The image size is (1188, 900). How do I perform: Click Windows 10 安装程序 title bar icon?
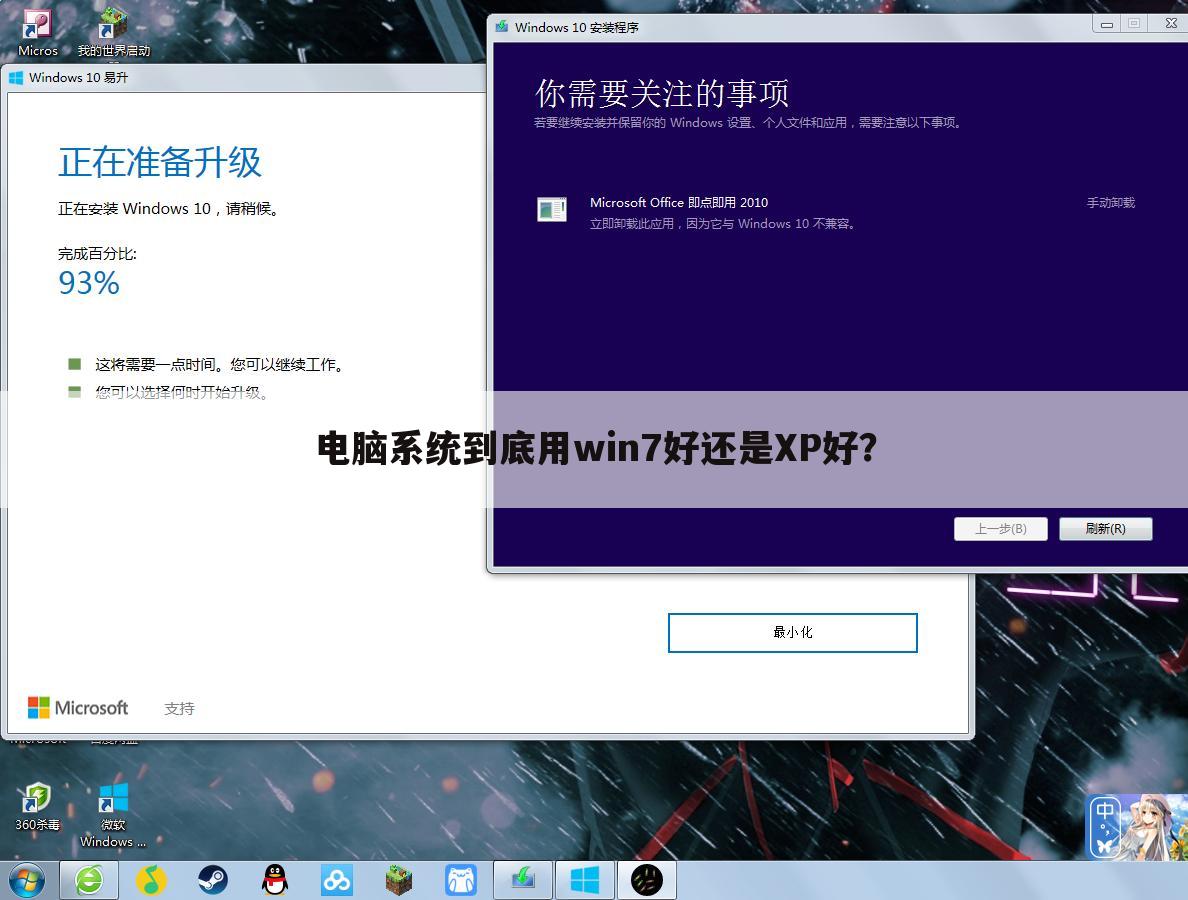tap(502, 27)
